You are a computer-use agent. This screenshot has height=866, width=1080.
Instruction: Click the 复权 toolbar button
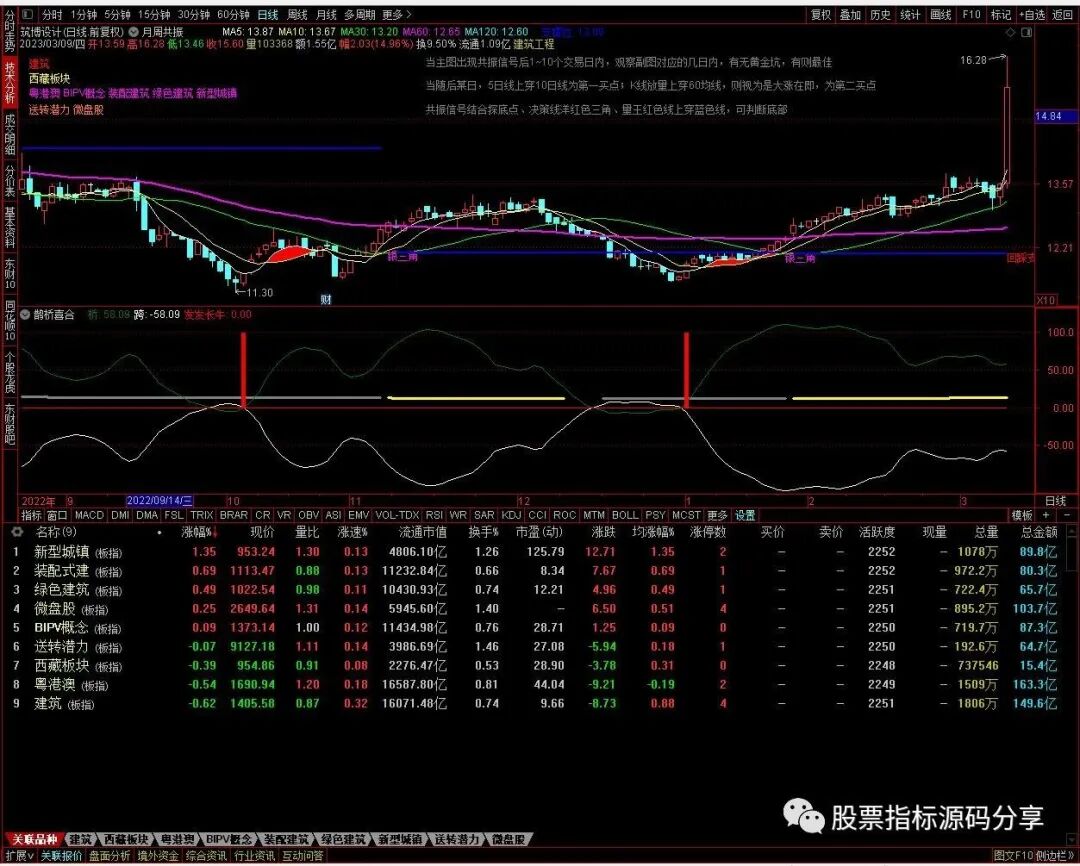821,14
